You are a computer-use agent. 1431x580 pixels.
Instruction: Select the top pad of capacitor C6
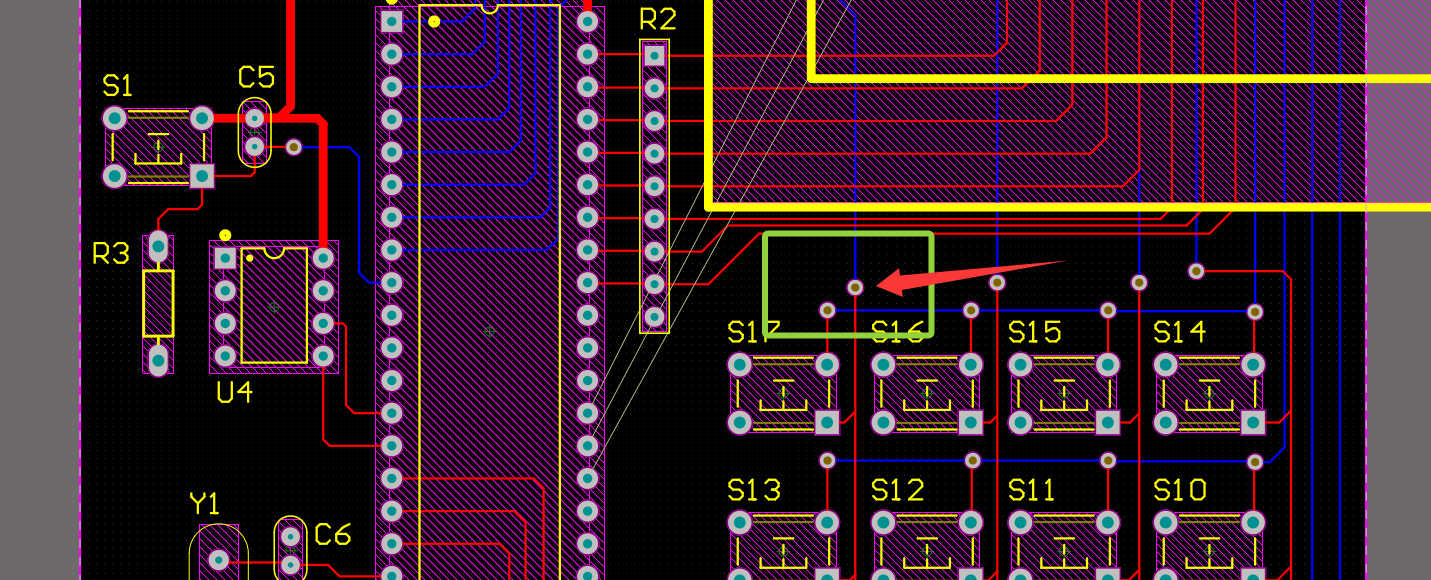tap(290, 536)
